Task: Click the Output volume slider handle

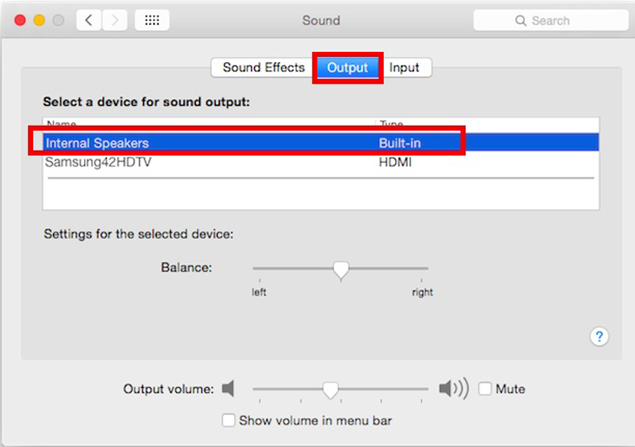Action: point(330,390)
